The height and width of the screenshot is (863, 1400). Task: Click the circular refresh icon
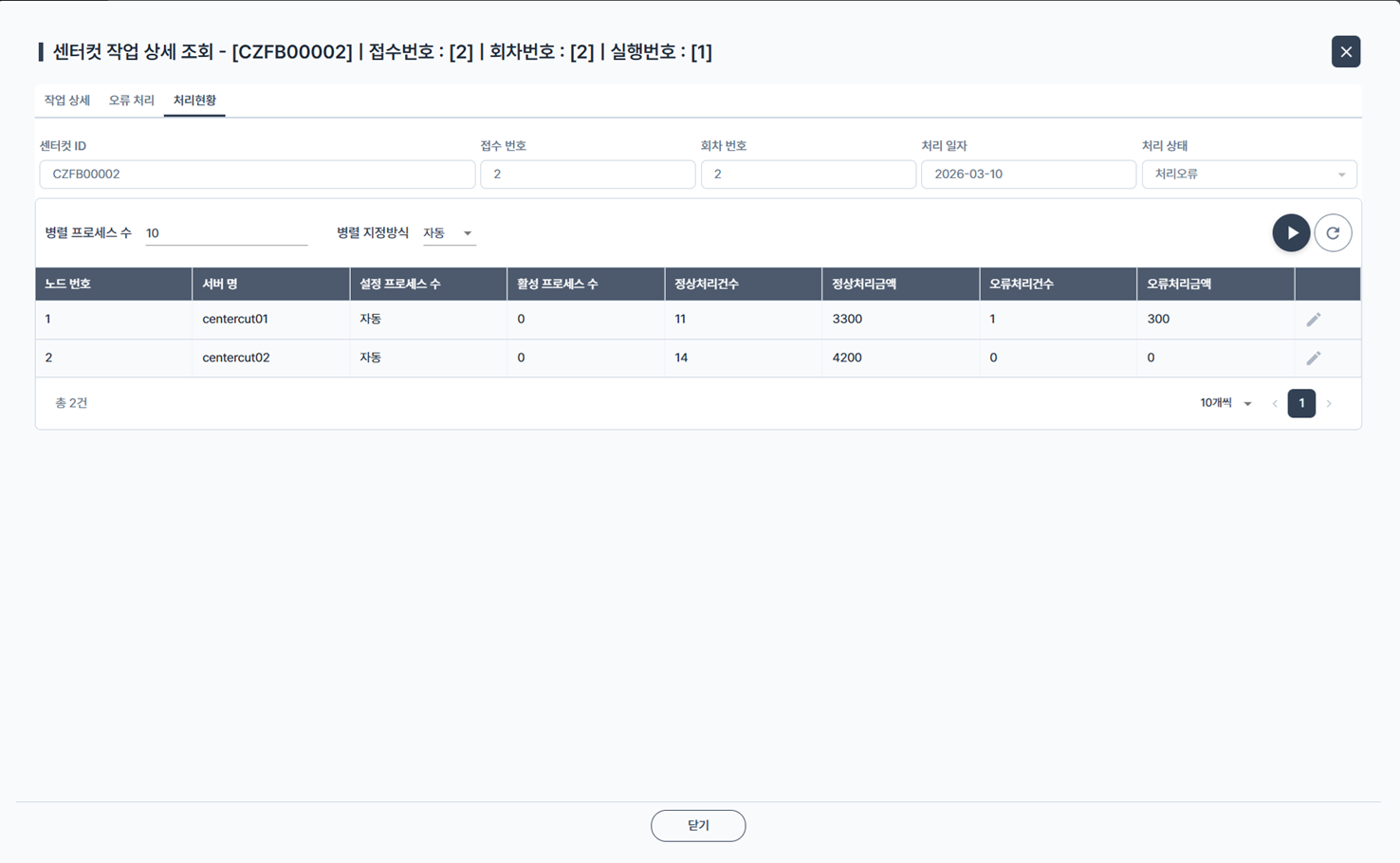pos(1333,233)
